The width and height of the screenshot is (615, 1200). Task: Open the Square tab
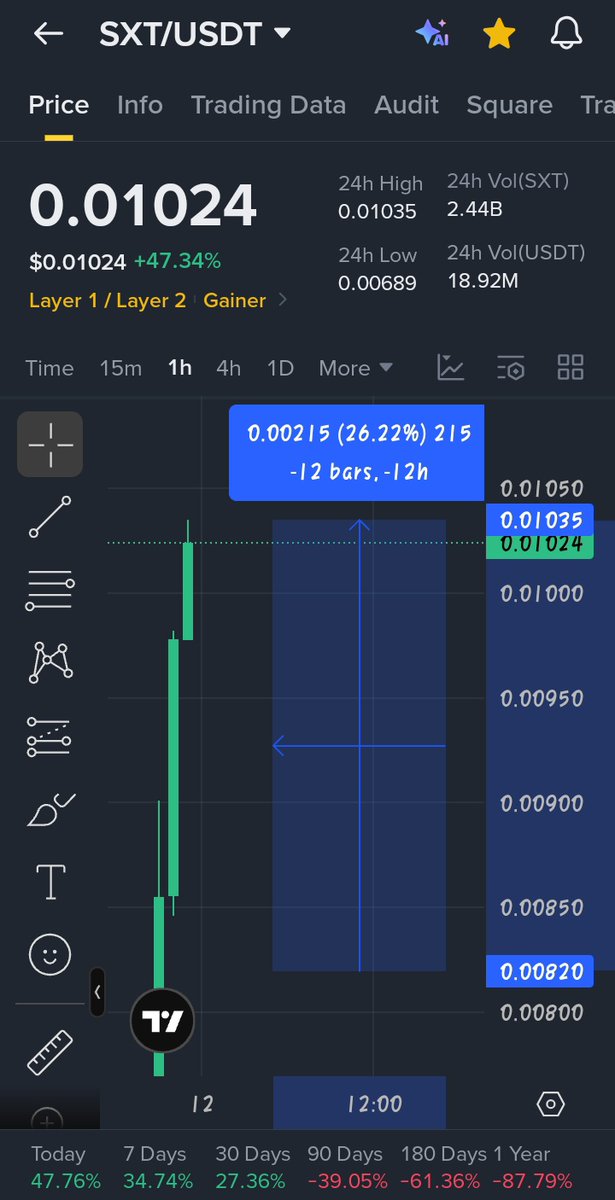(x=509, y=105)
